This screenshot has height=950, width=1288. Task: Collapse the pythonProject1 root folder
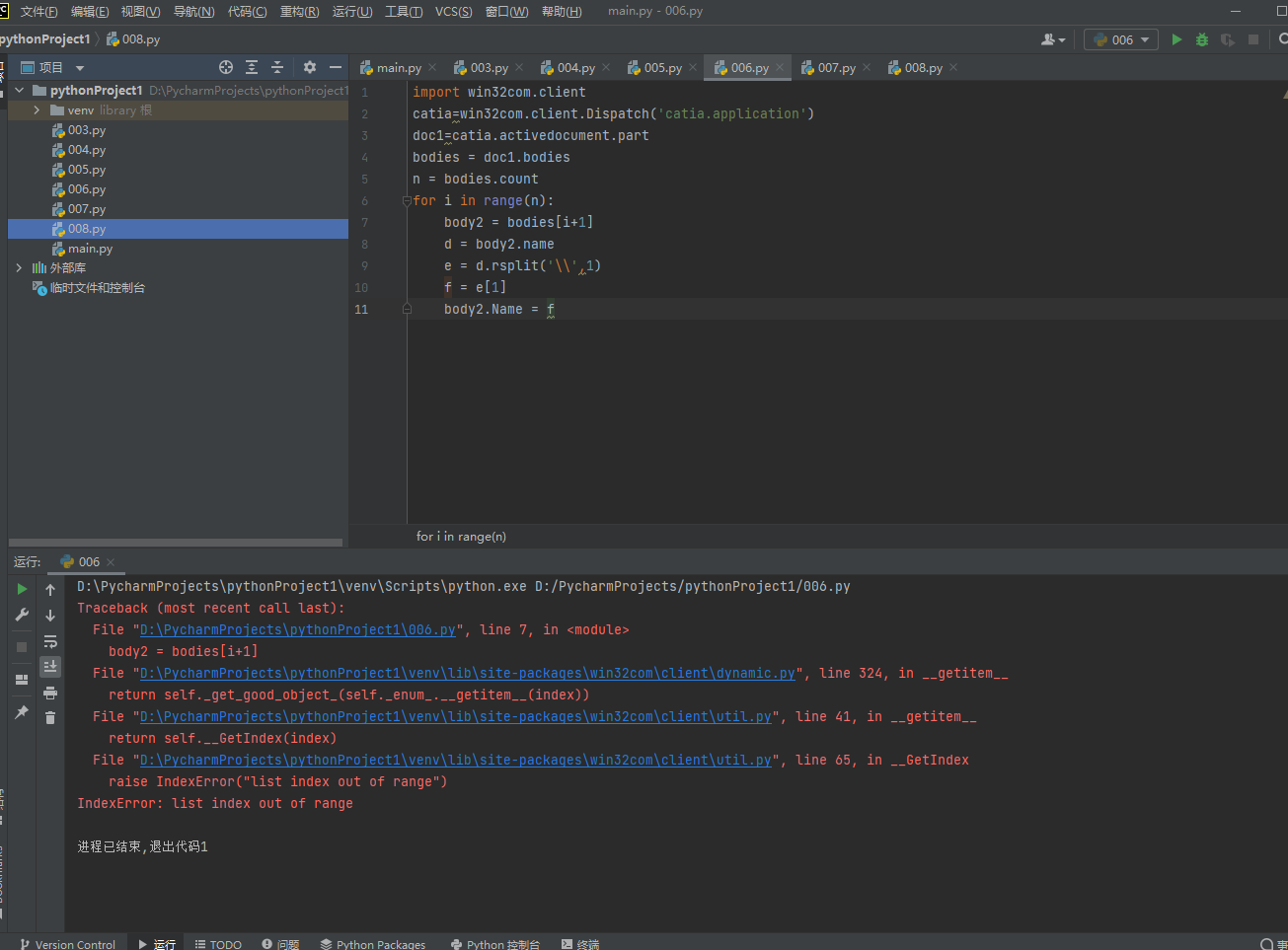(19, 90)
